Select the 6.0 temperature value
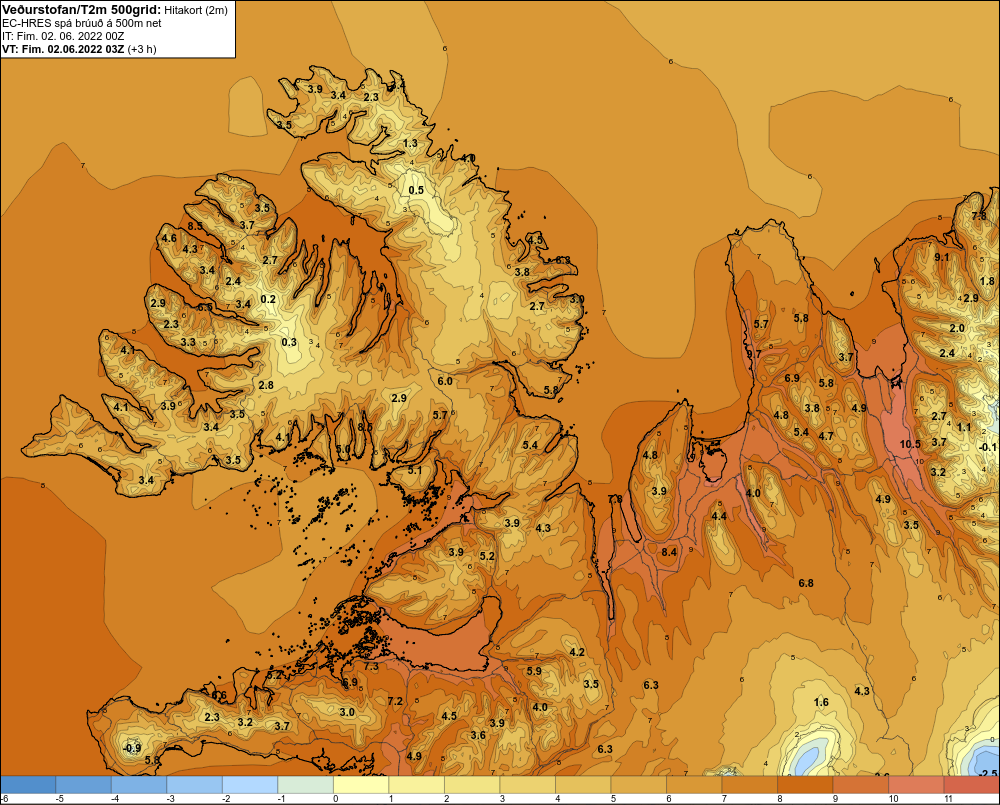Viewport: 1000px width, 805px height. click(445, 381)
